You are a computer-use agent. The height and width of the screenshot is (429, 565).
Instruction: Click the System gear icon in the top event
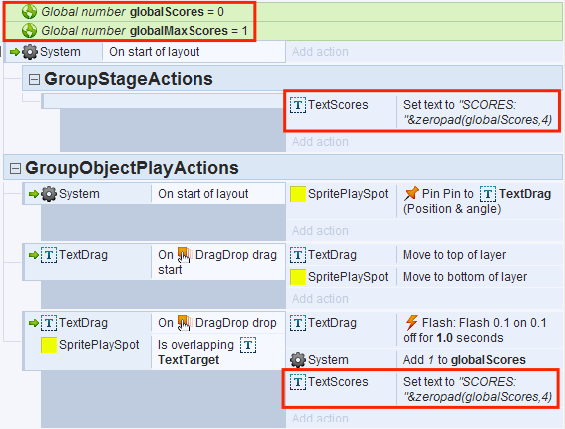point(30,52)
